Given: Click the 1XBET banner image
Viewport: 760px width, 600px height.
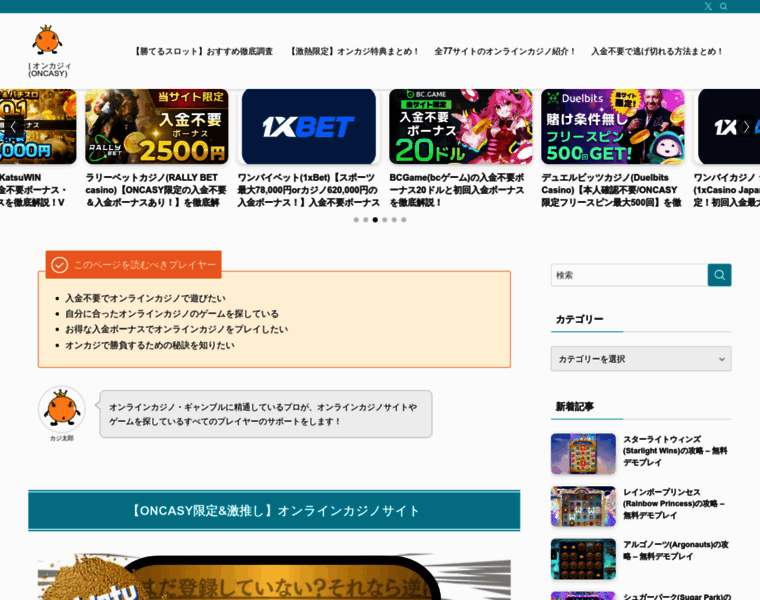Looking at the screenshot, I should (309, 126).
